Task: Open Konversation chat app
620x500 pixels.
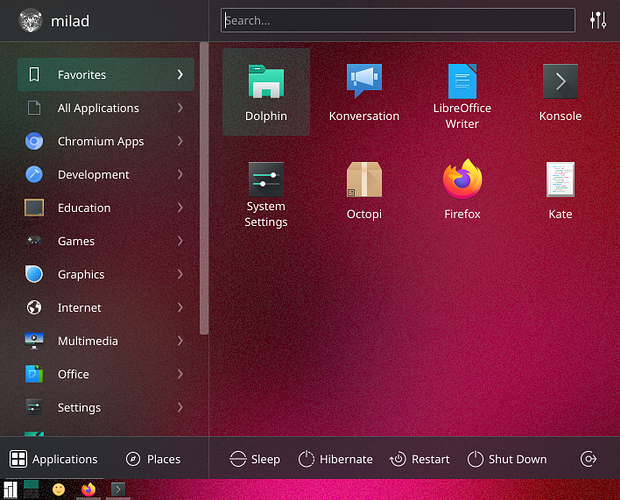Action: pyautogui.click(x=364, y=92)
